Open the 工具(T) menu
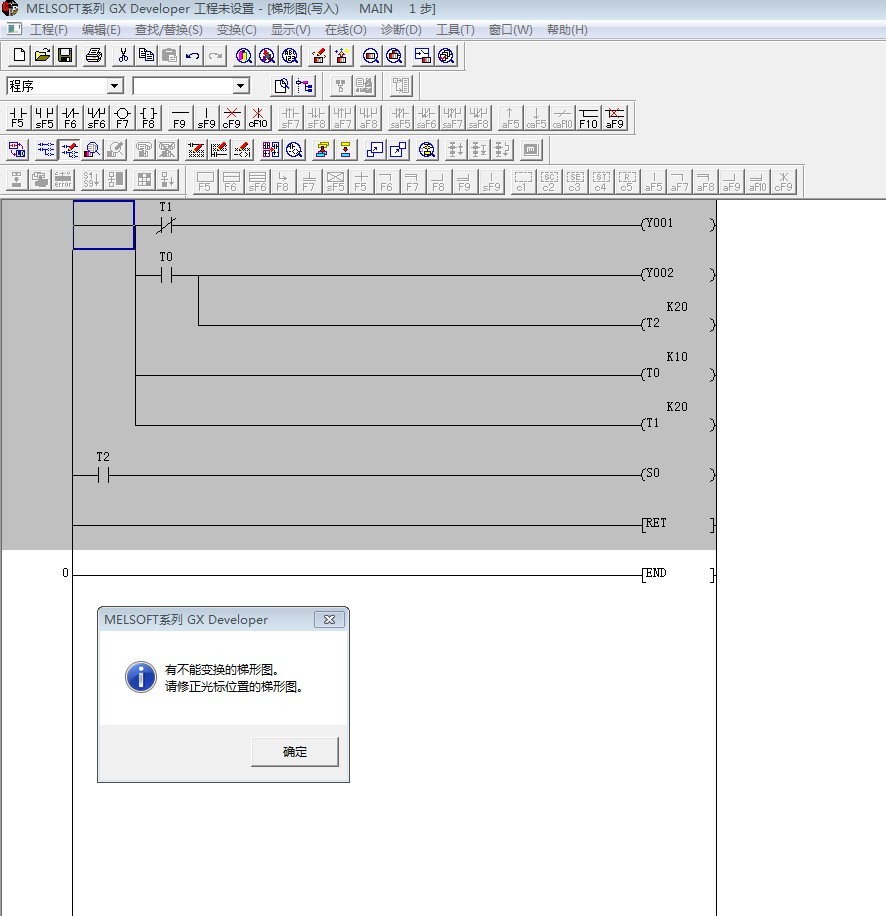 pyautogui.click(x=455, y=30)
